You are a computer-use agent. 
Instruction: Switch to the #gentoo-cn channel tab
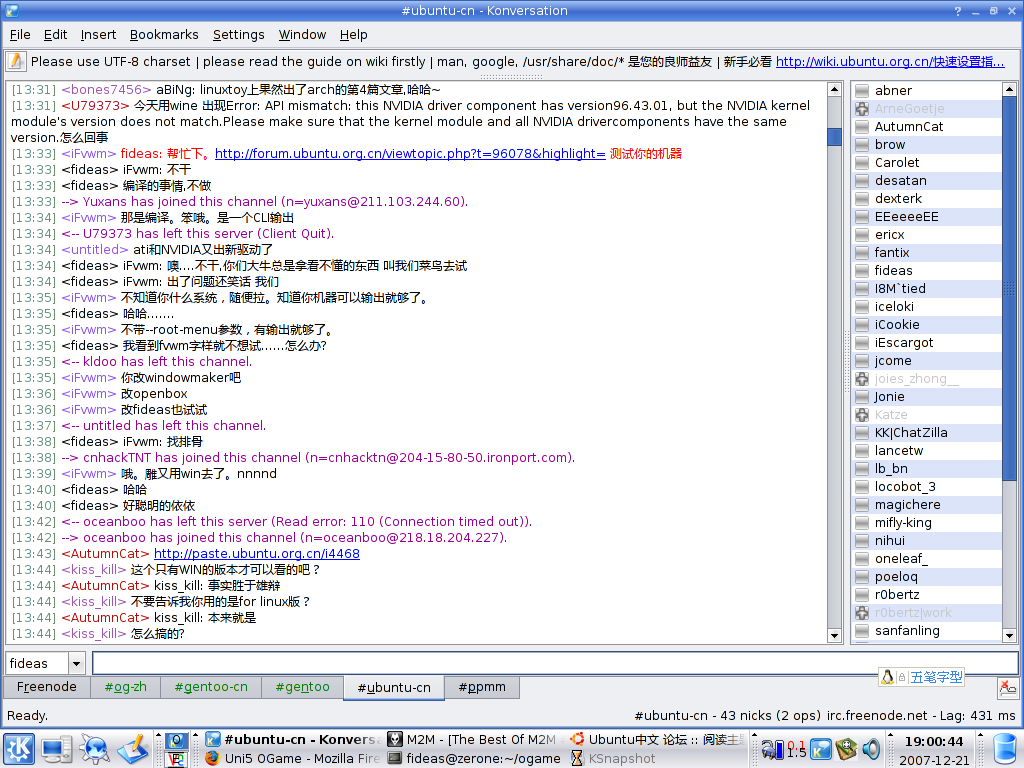[211, 687]
